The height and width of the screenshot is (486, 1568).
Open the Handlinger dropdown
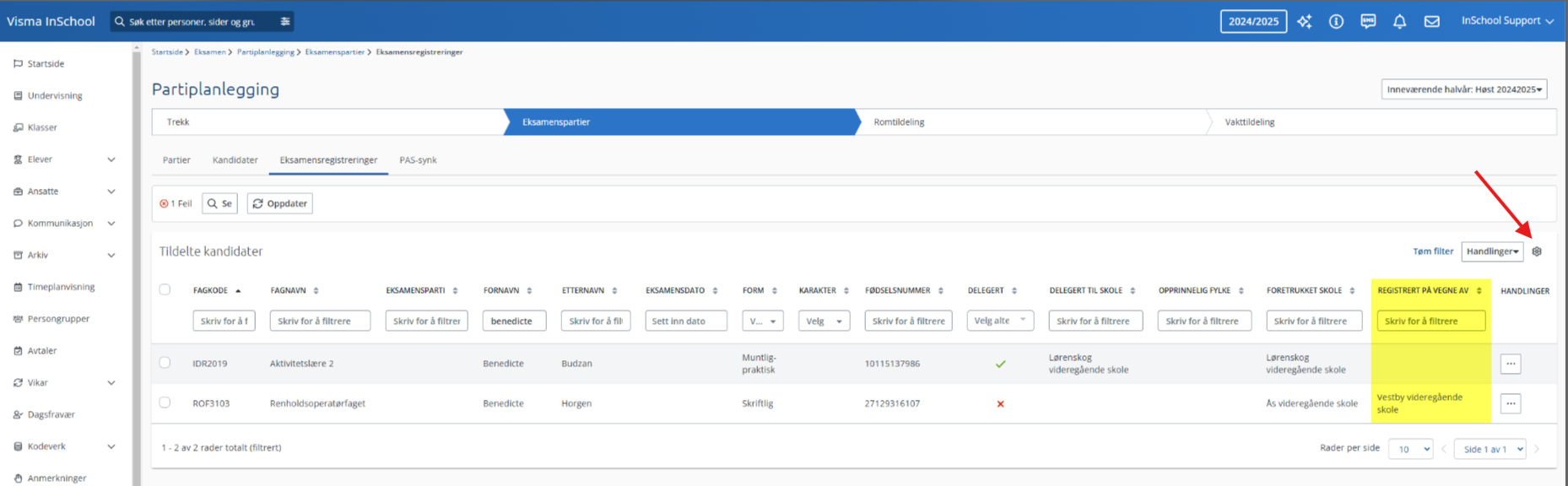point(1492,251)
